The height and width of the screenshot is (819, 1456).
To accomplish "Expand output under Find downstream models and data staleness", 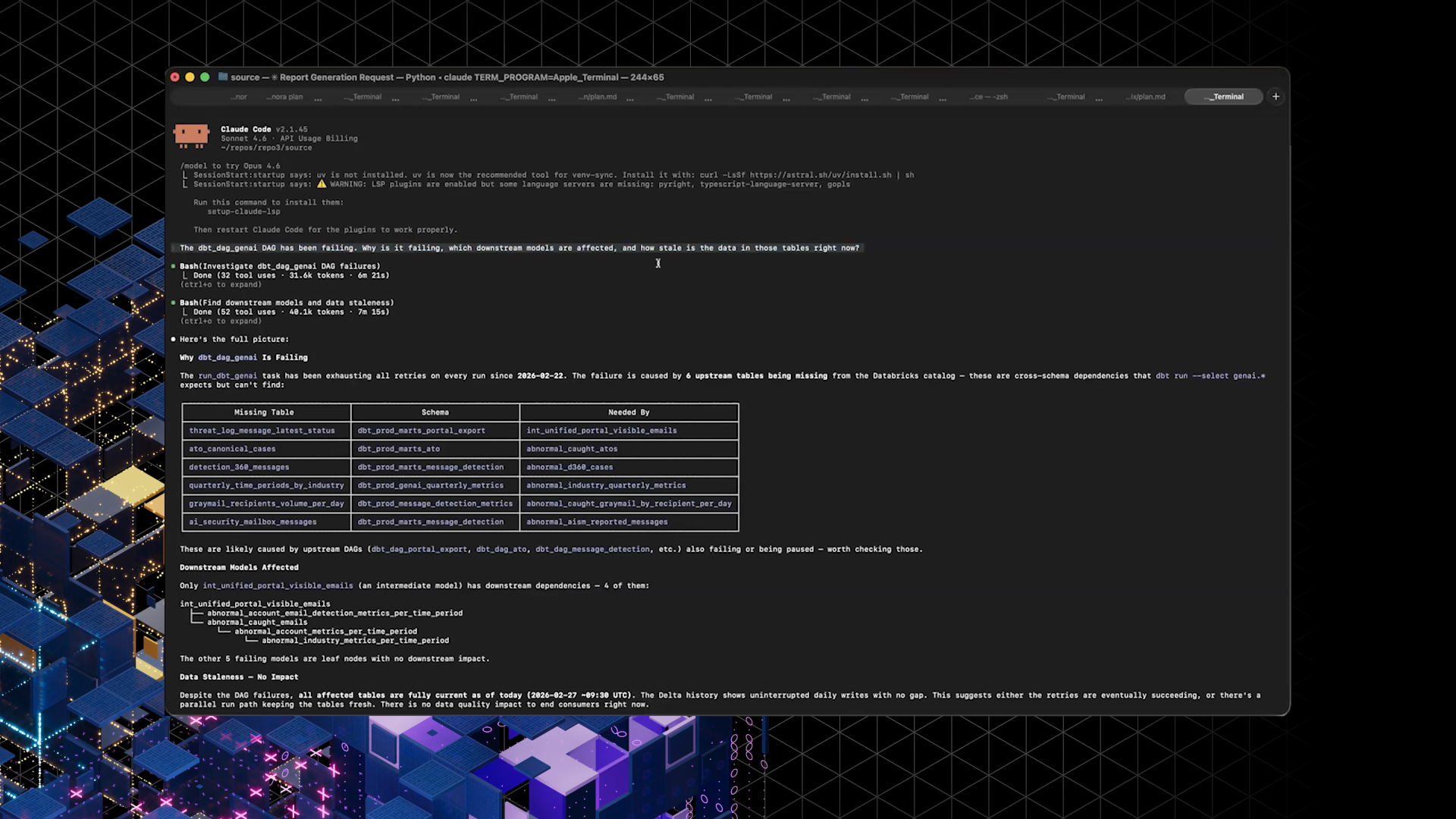I will (x=221, y=321).
